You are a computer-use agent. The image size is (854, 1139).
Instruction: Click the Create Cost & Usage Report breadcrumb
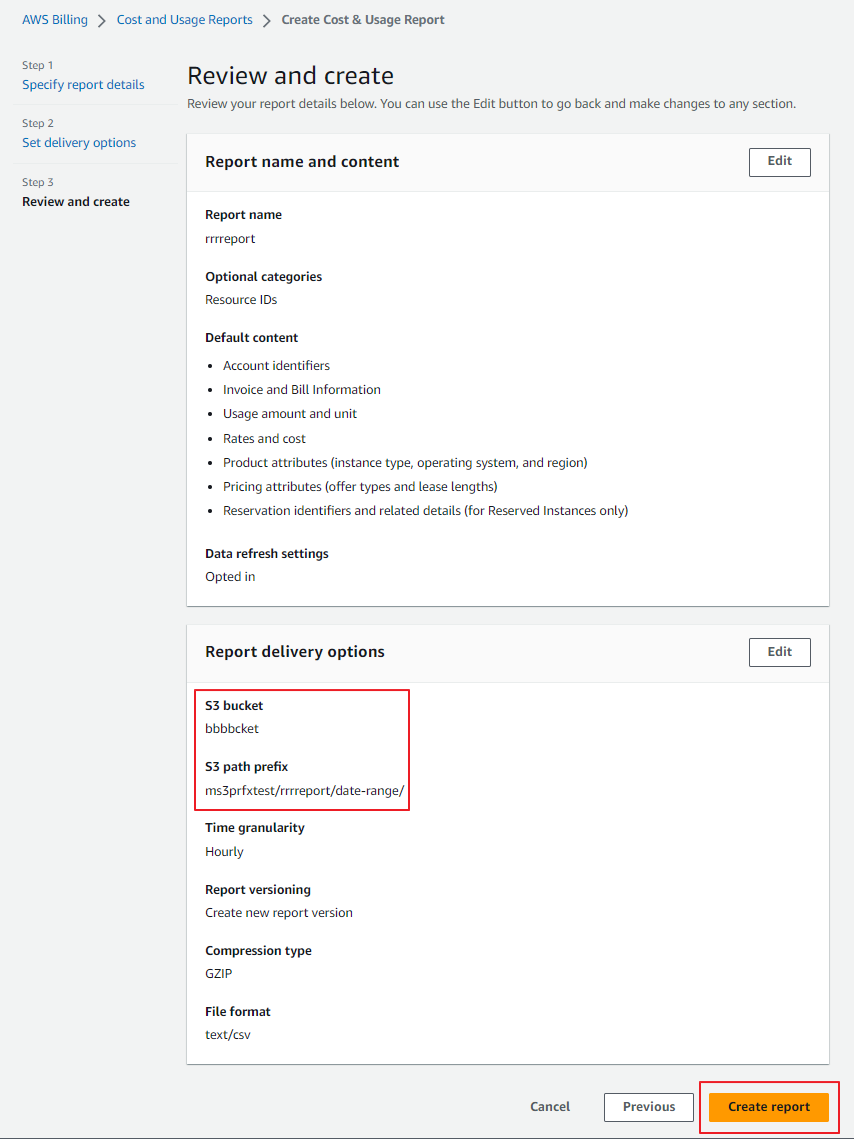tap(363, 20)
